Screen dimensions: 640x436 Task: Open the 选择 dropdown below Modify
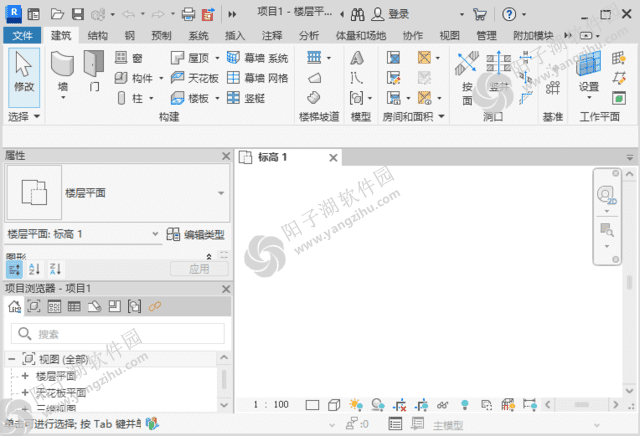tap(24, 117)
